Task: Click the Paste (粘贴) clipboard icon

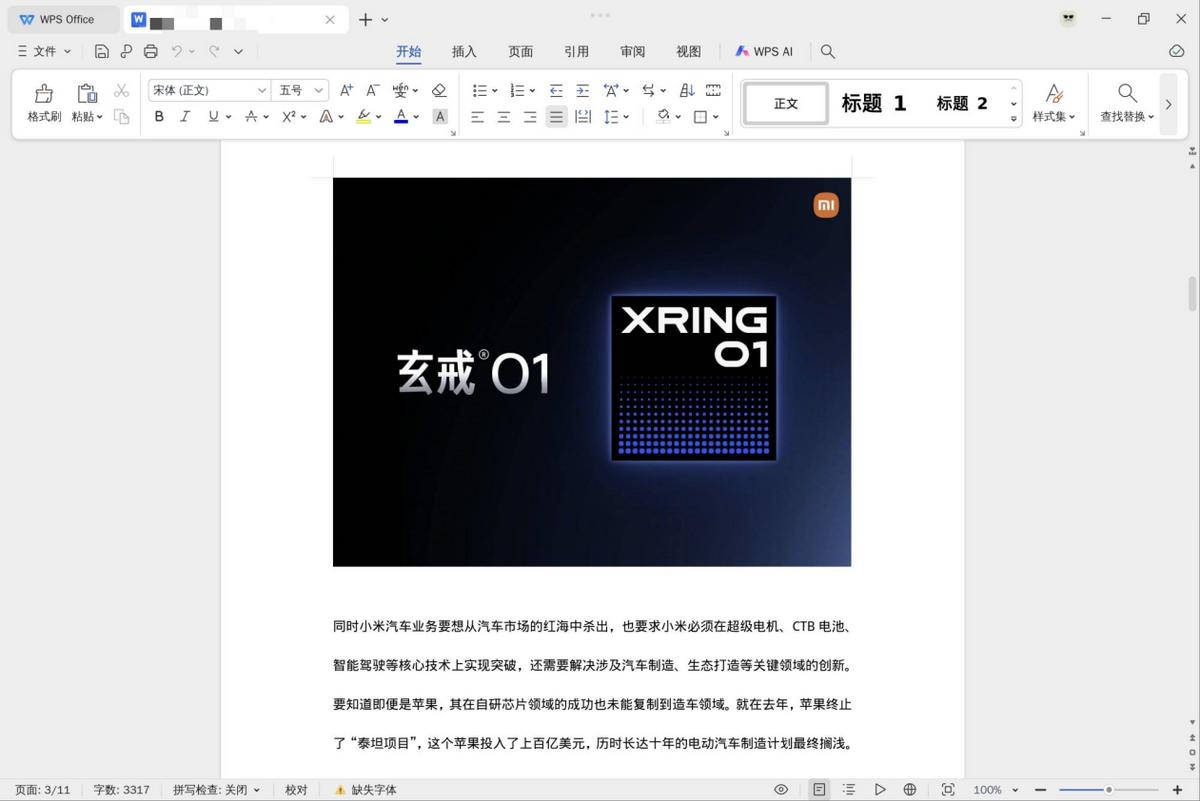Action: pyautogui.click(x=87, y=93)
